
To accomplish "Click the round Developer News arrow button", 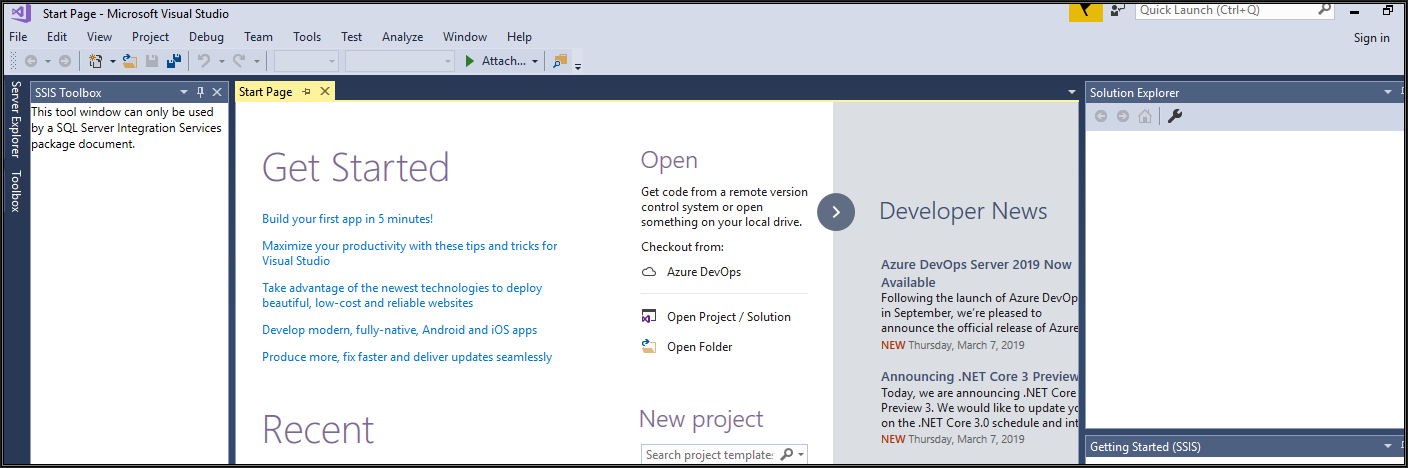I will [x=836, y=212].
